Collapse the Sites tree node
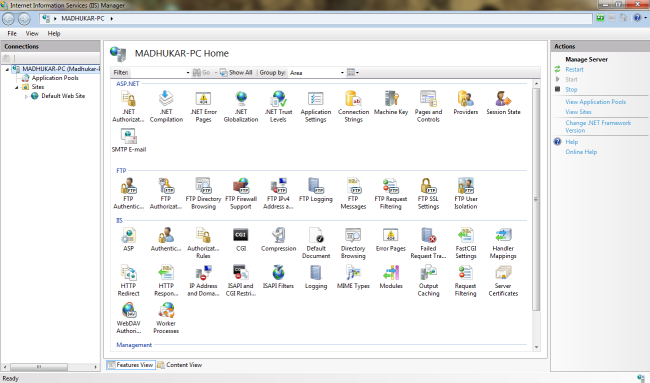The width and height of the screenshot is (650, 383). click(17, 87)
